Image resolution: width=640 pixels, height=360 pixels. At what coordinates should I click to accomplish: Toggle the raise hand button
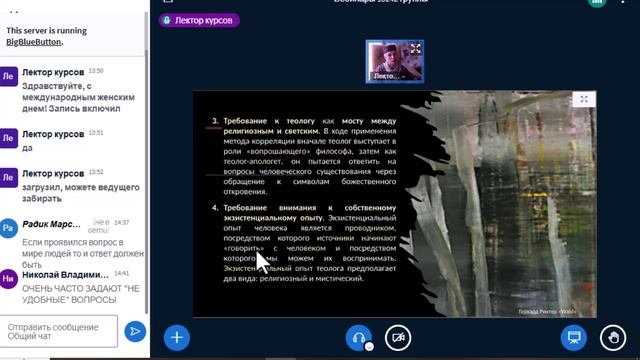coord(613,338)
